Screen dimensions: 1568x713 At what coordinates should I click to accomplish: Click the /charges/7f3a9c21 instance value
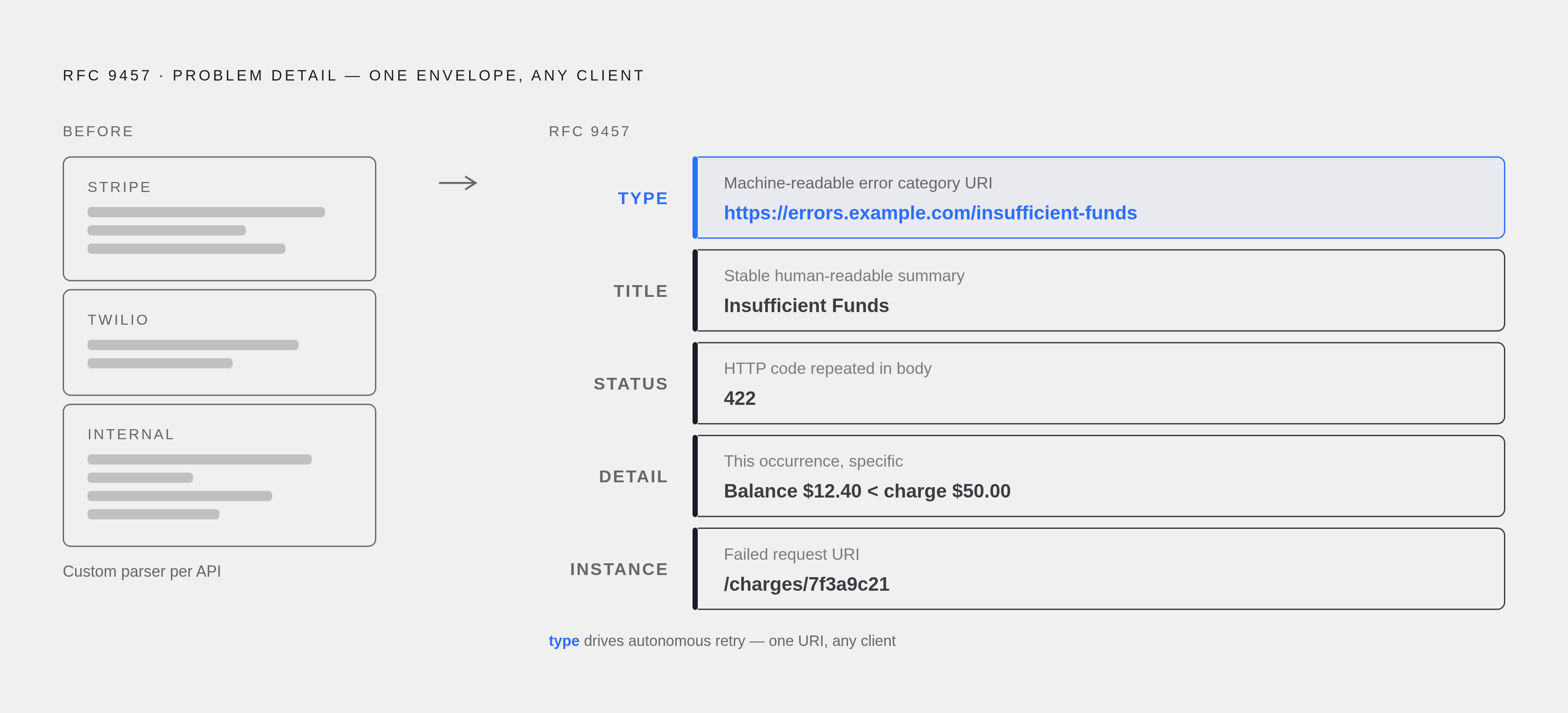806,584
